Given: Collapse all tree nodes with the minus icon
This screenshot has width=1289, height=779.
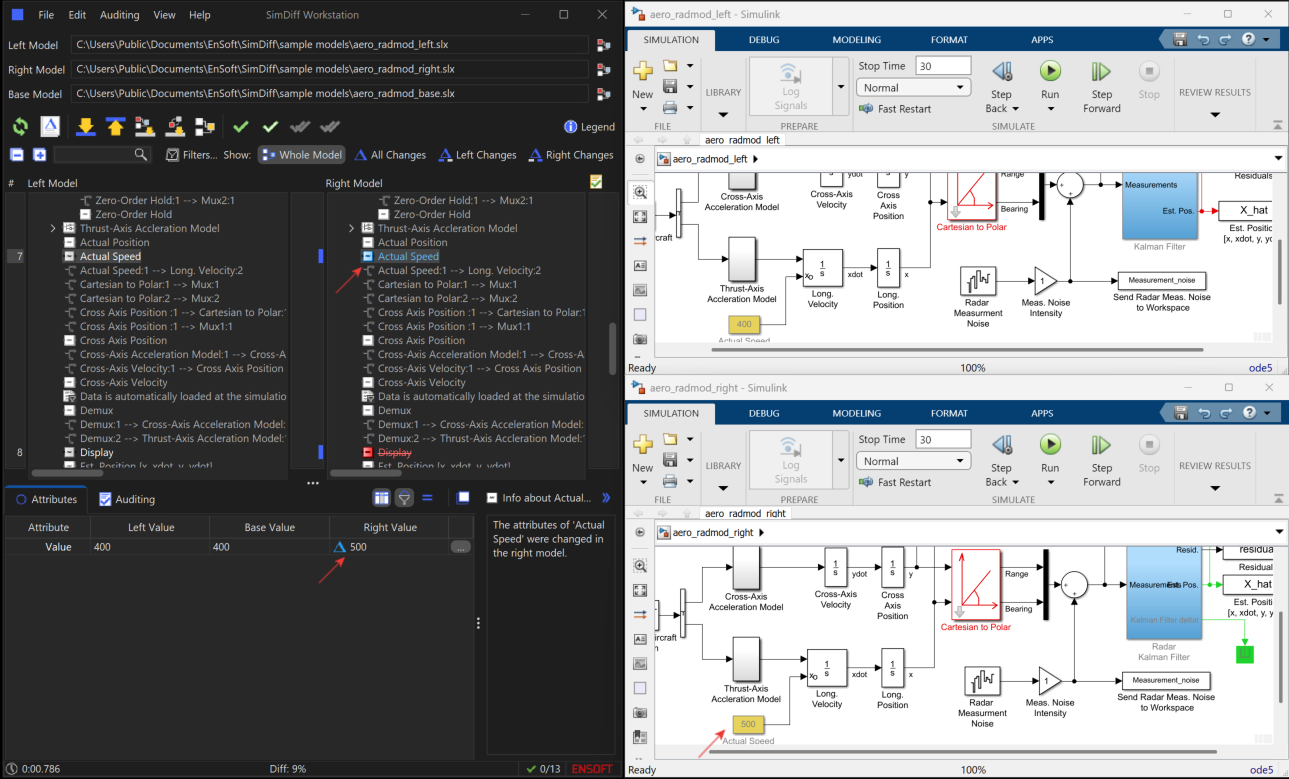Looking at the screenshot, I should point(17,155).
